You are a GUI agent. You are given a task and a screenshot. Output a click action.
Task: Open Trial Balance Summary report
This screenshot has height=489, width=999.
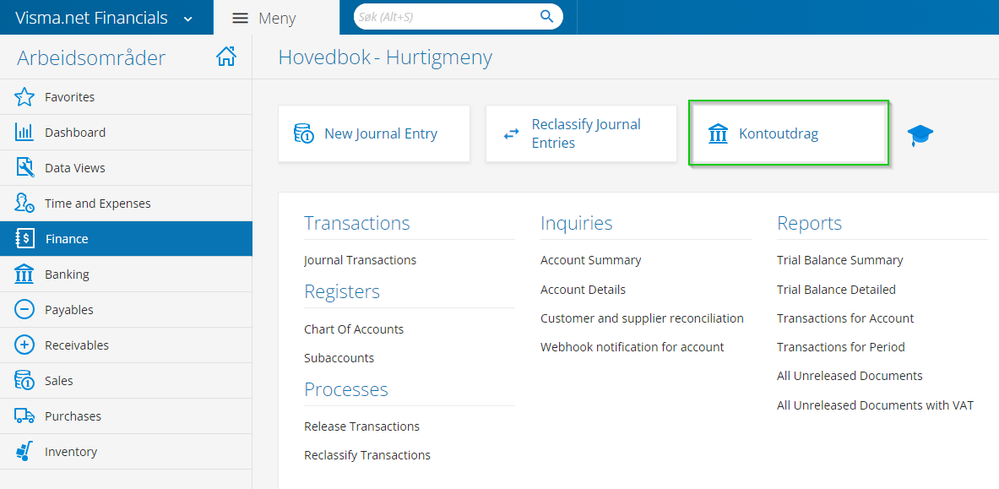840,260
